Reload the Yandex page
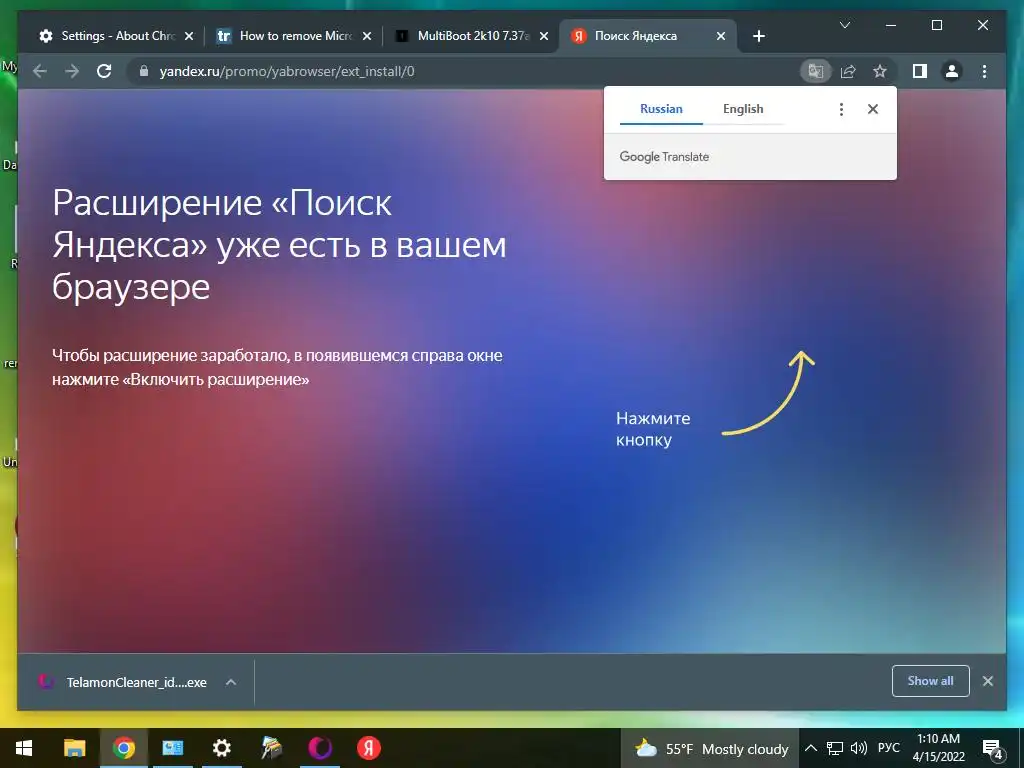Screen dimensions: 1024x768 104,71
